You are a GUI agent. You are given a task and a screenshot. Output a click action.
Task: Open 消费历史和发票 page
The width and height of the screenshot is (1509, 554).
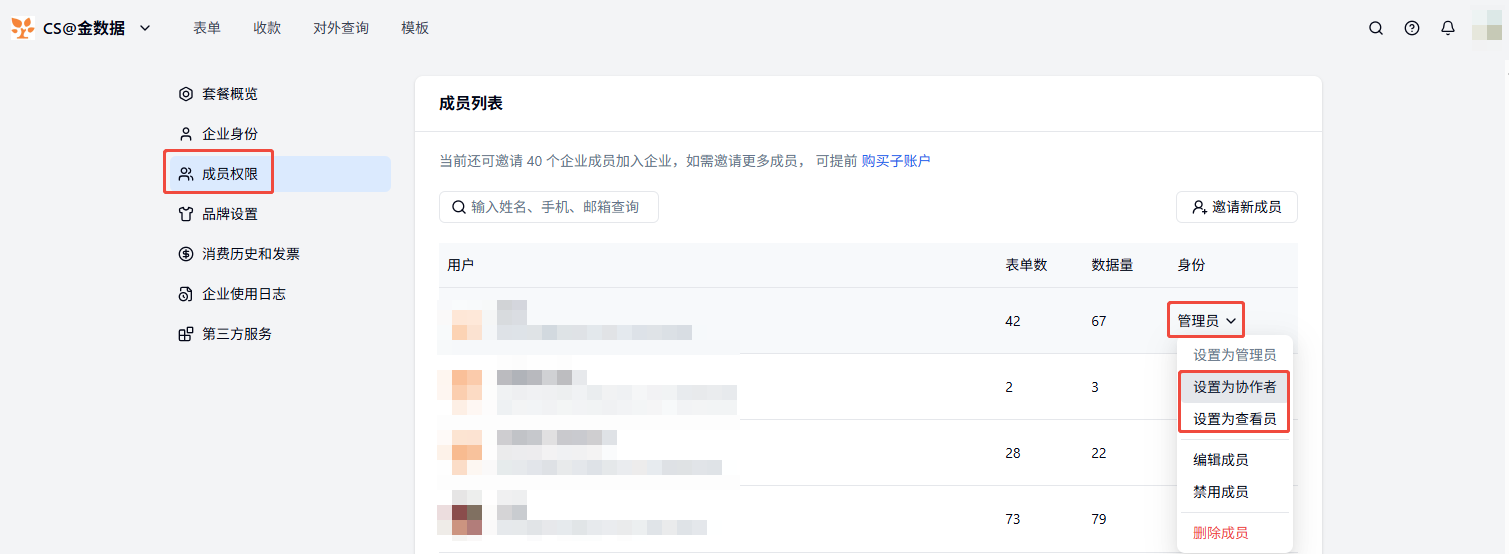coord(250,254)
